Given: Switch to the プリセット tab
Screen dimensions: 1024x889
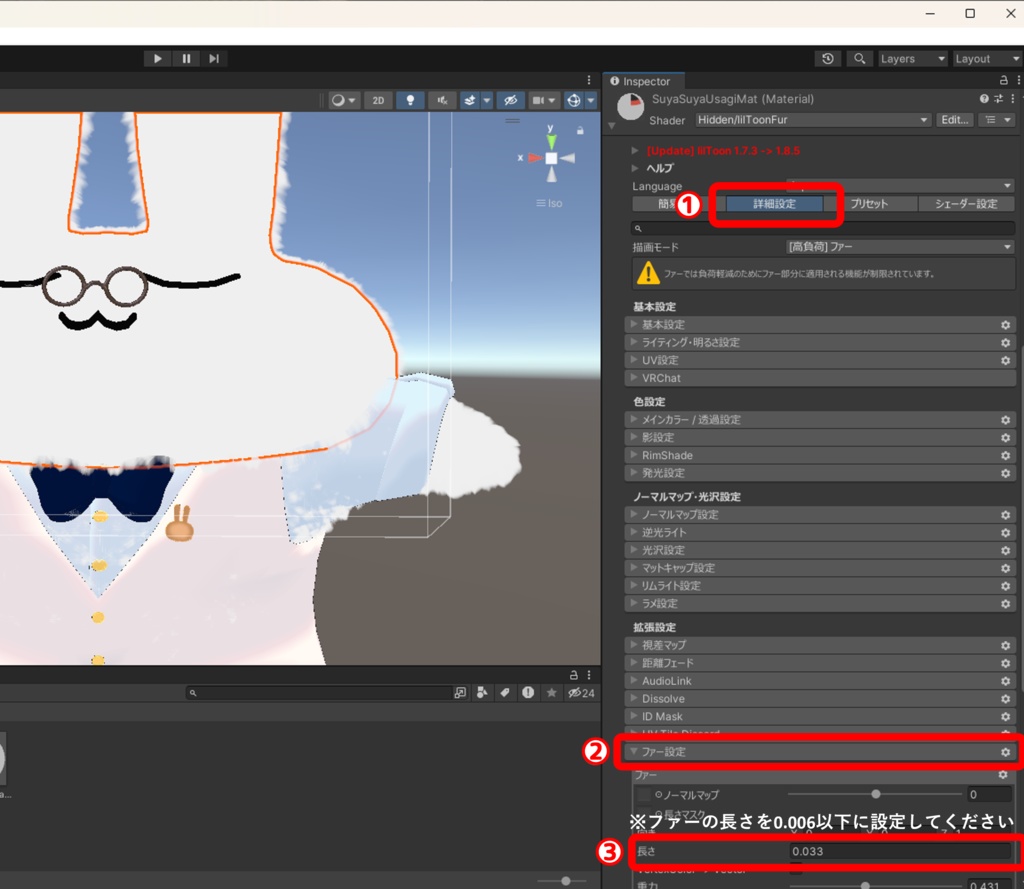Looking at the screenshot, I should pyautogui.click(x=869, y=204).
